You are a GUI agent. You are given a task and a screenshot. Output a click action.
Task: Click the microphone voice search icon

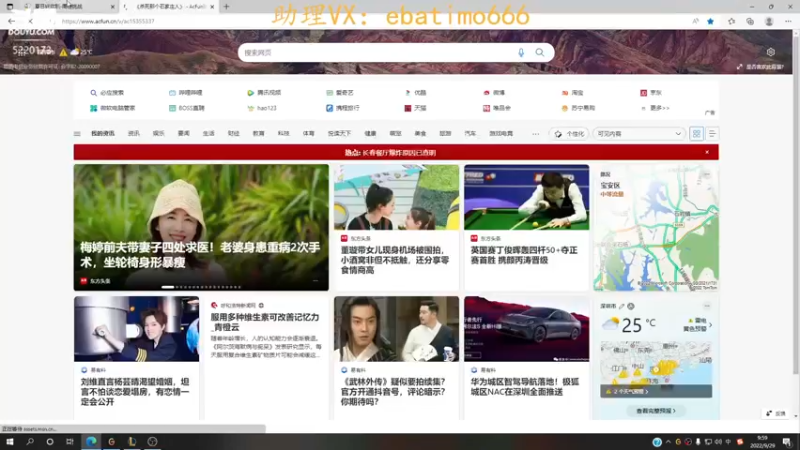(x=521, y=53)
